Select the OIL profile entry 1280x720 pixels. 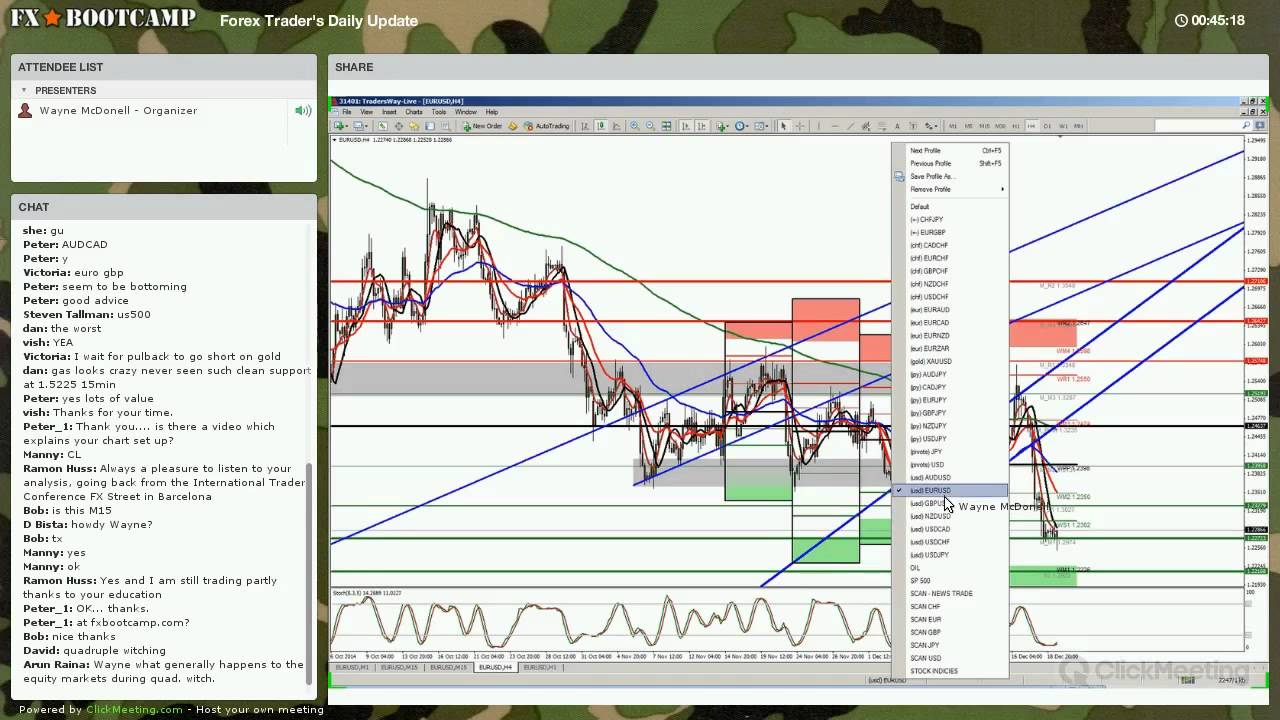[x=950, y=568]
